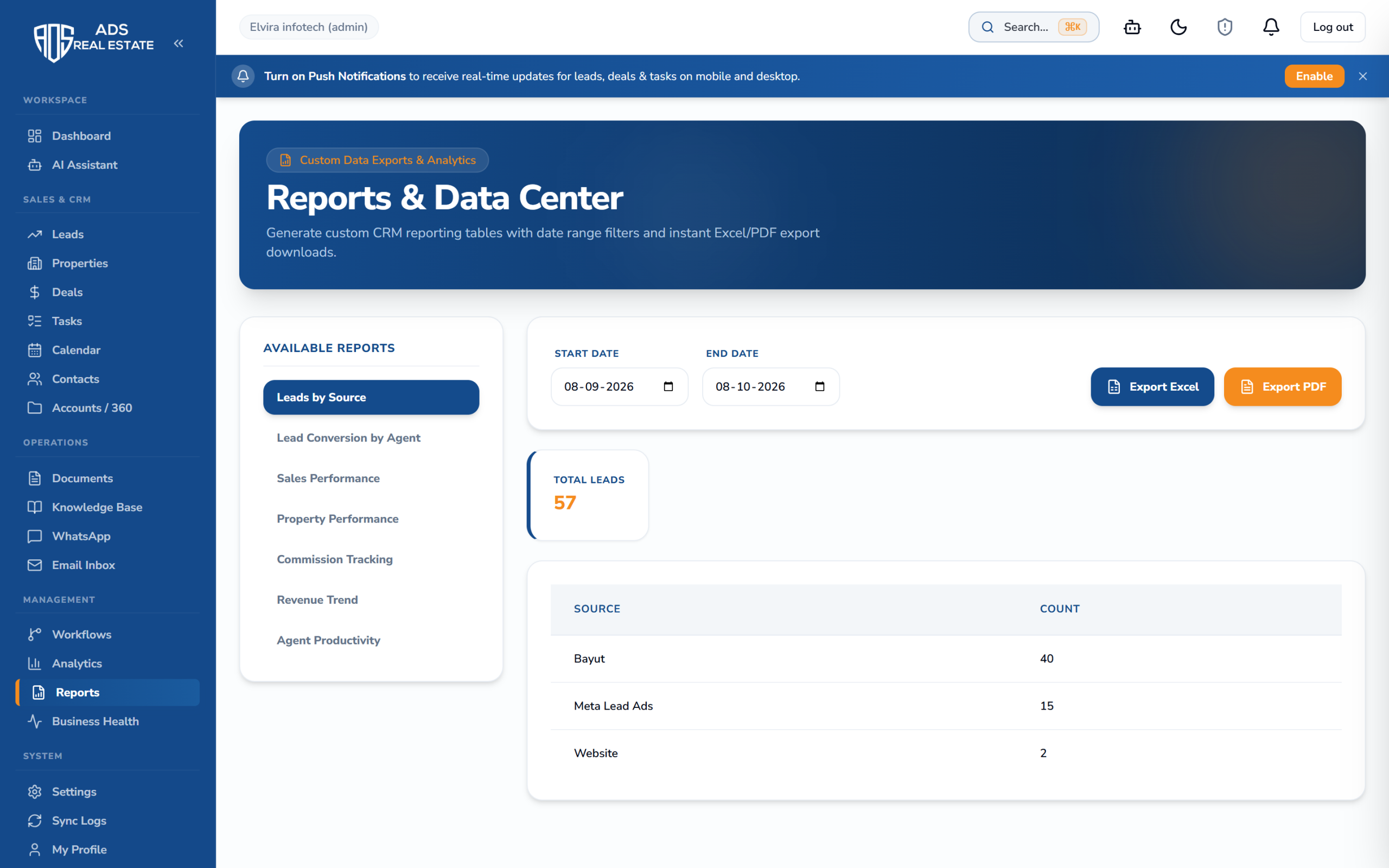Open Dashboard from the sidebar
The height and width of the screenshot is (868, 1389).
click(x=107, y=136)
